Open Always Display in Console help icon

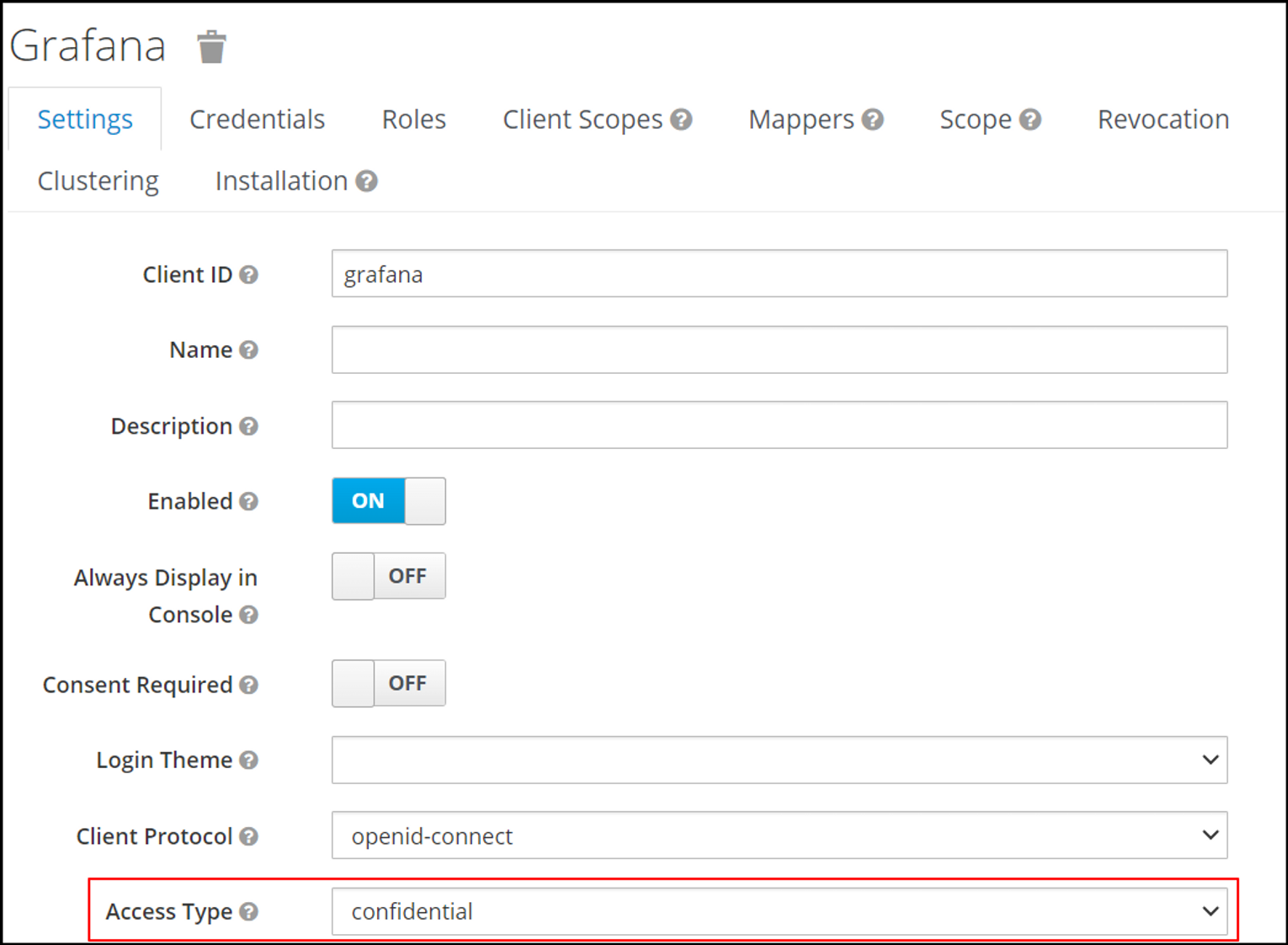248,615
